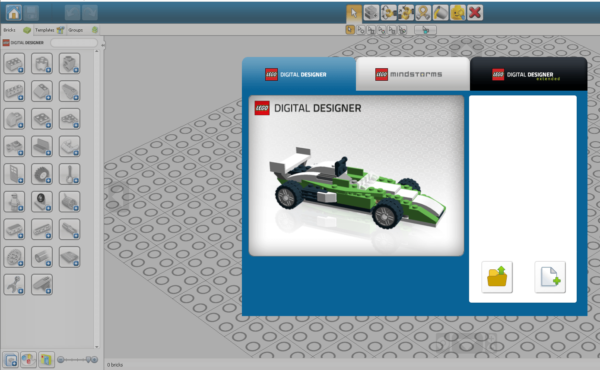Screen dimensions: 600x370
Task: Open the paddle utensil category
Action: 69,174
